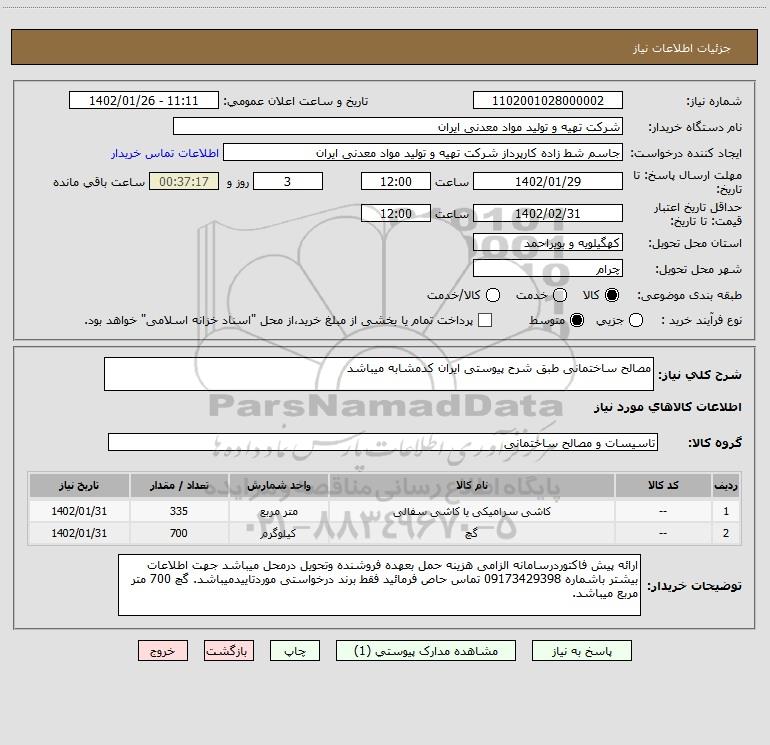Click the گروه کالا field تاسیسات و مصالح ساختمانی
The image size is (770, 745).
[x=383, y=442]
